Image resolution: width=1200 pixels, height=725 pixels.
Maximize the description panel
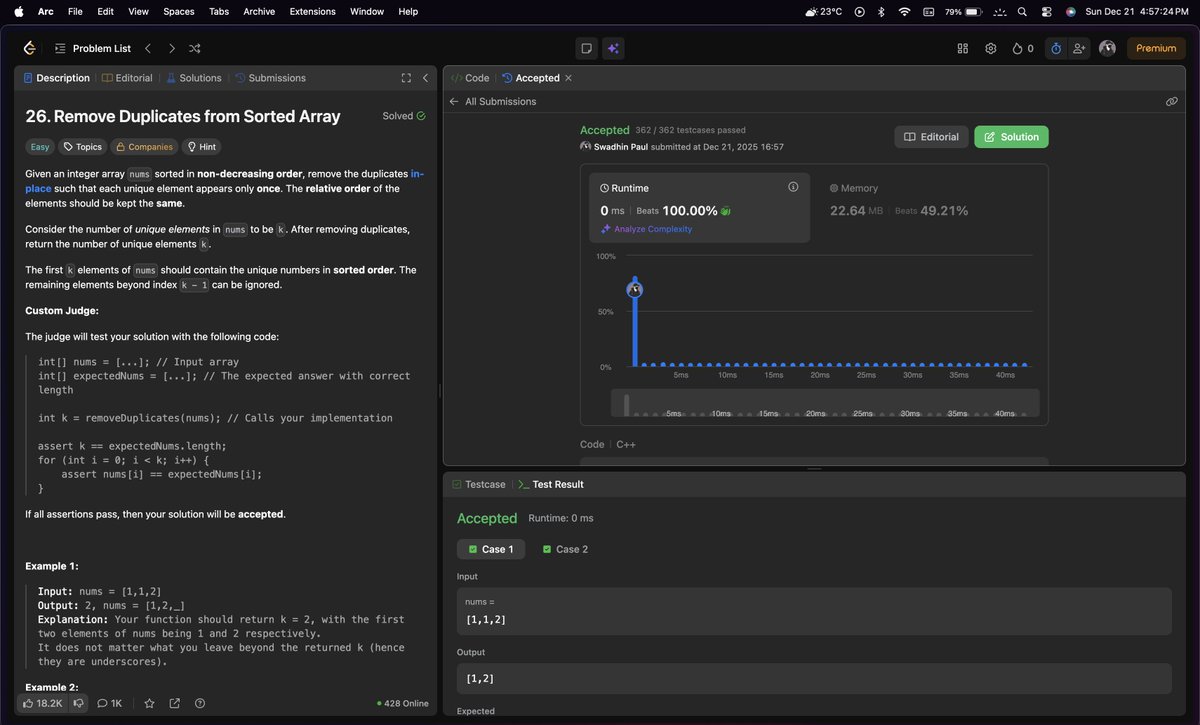(x=406, y=78)
